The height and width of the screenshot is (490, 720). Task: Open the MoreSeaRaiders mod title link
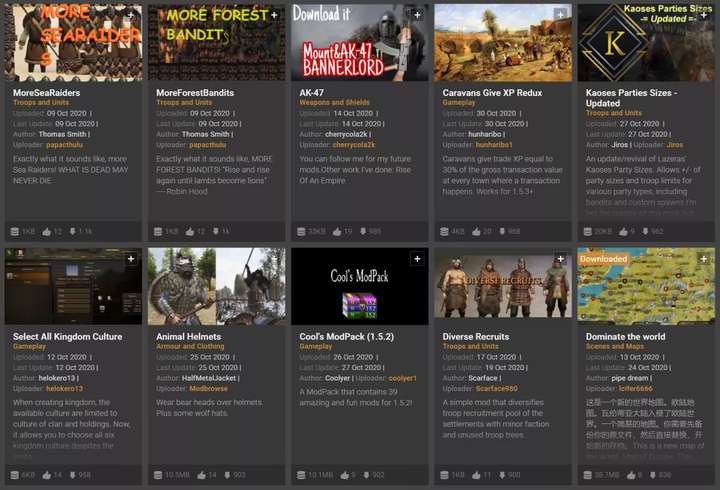pos(46,93)
